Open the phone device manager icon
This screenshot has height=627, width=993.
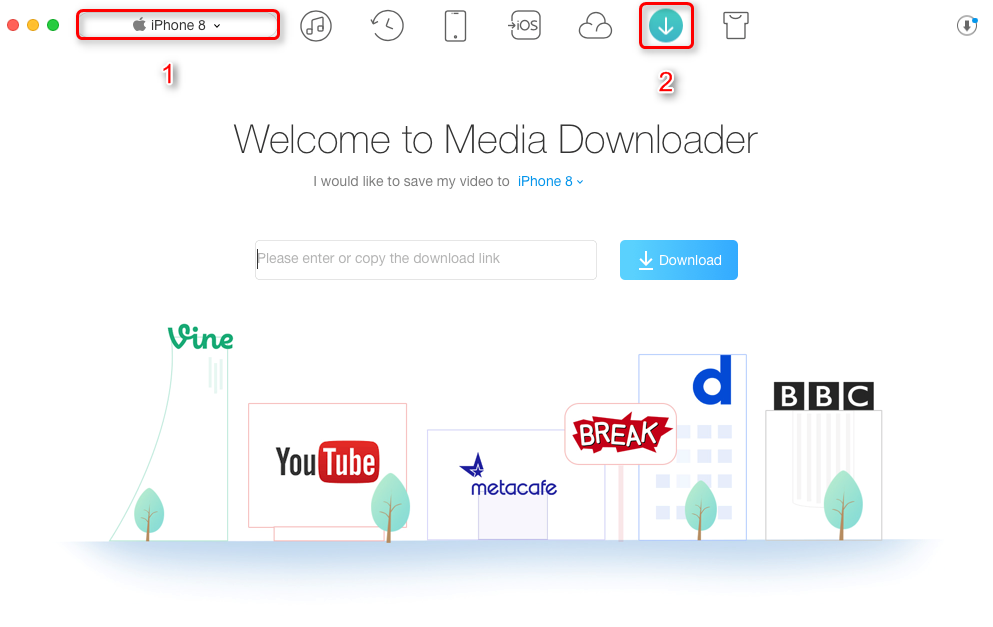[x=455, y=26]
